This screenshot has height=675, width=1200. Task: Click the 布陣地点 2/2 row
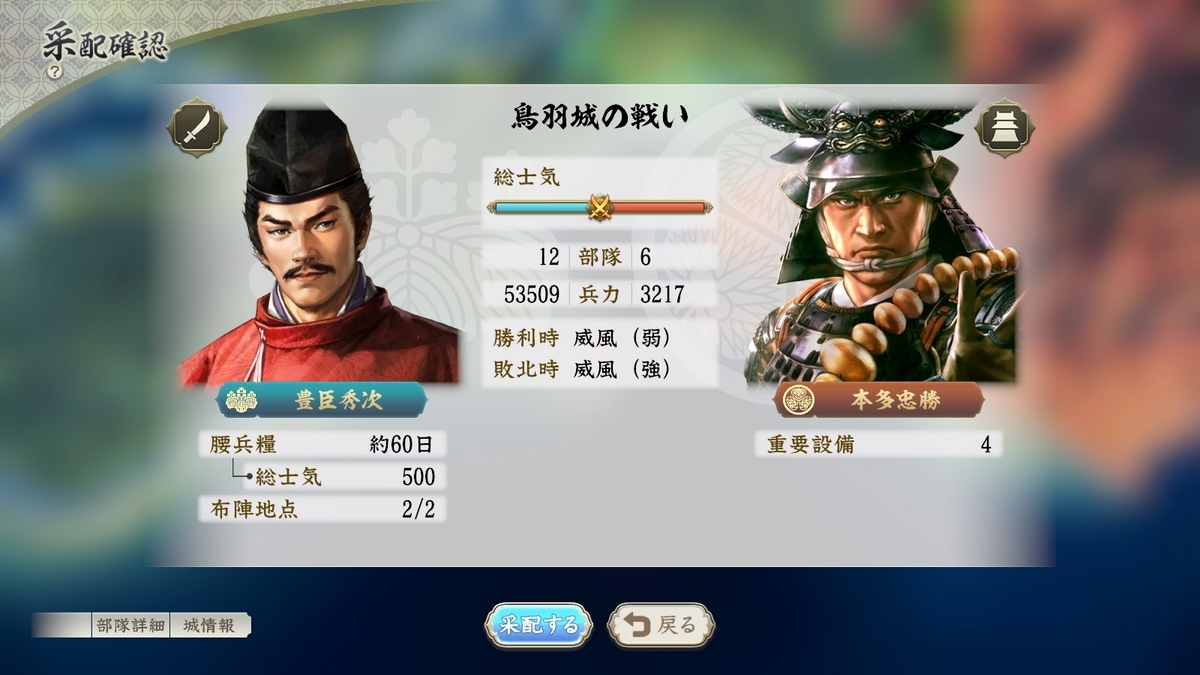tap(322, 509)
